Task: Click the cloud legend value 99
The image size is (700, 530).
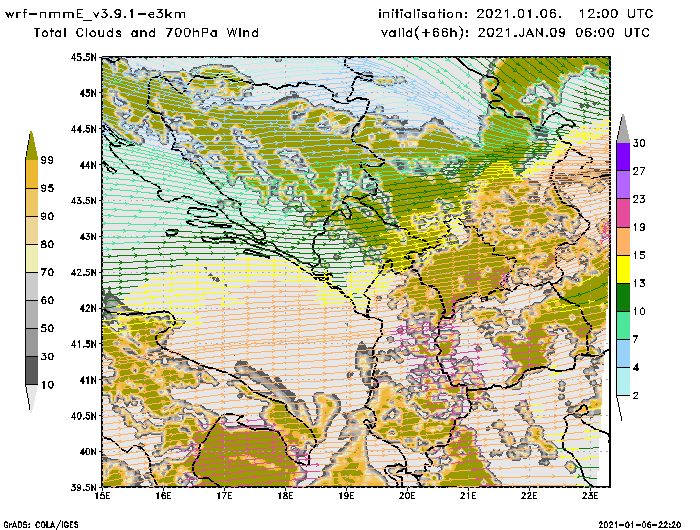Action: (47, 160)
